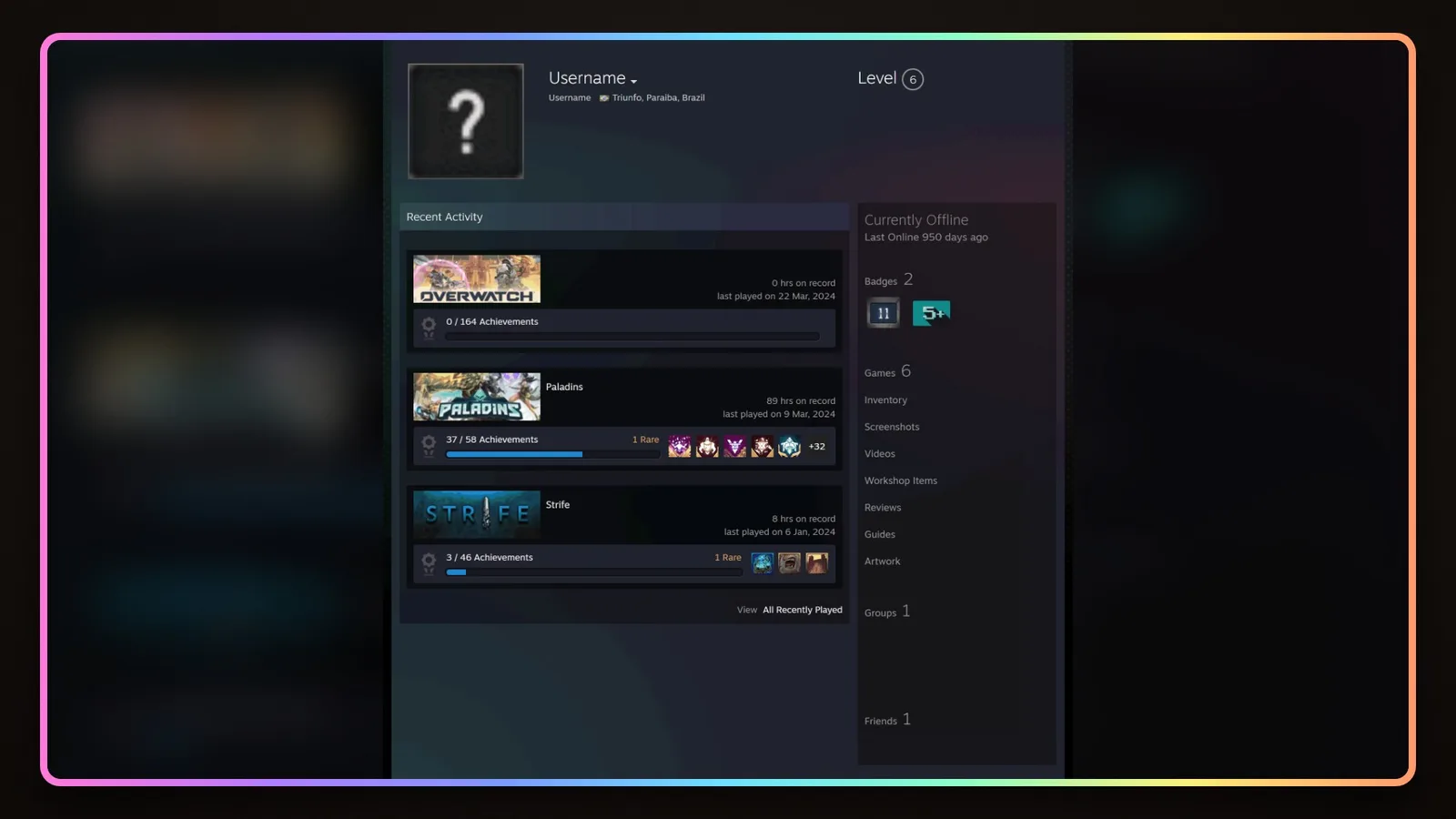1456x819 pixels.
Task: Click the Paladins title text link
Action: click(564, 387)
